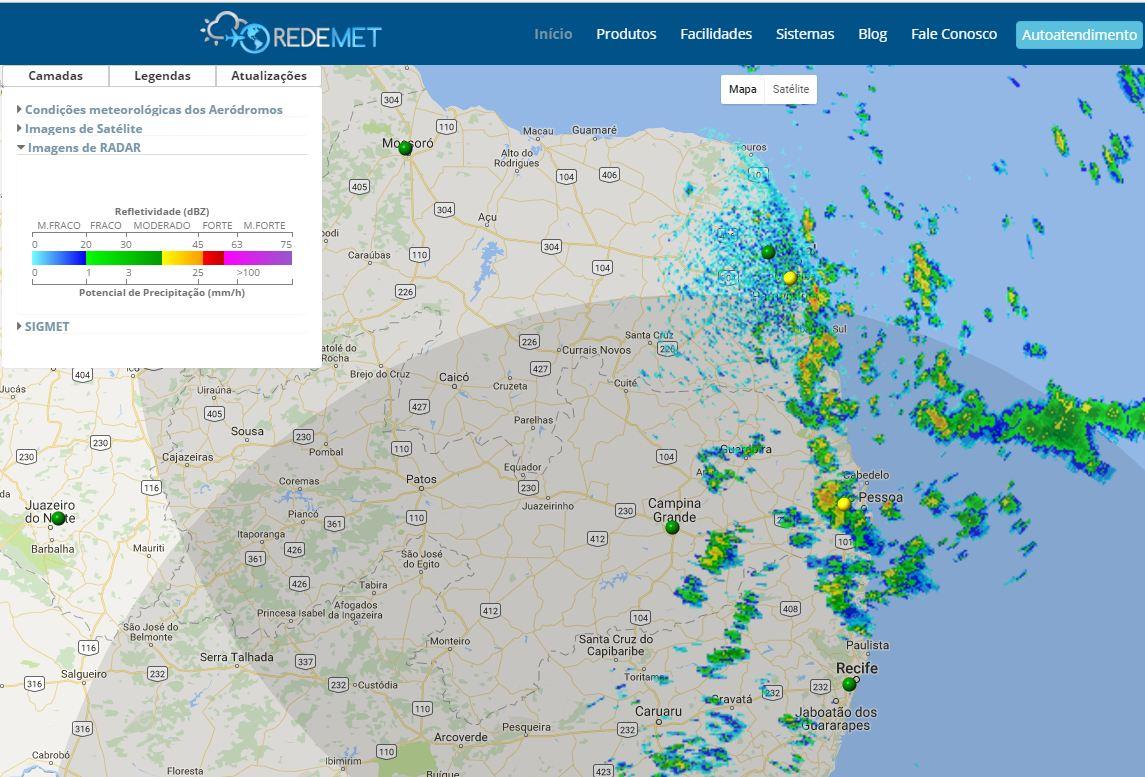Select the green aerodrome marker at Mossoró
Image resolution: width=1145 pixels, height=777 pixels.
click(x=405, y=148)
